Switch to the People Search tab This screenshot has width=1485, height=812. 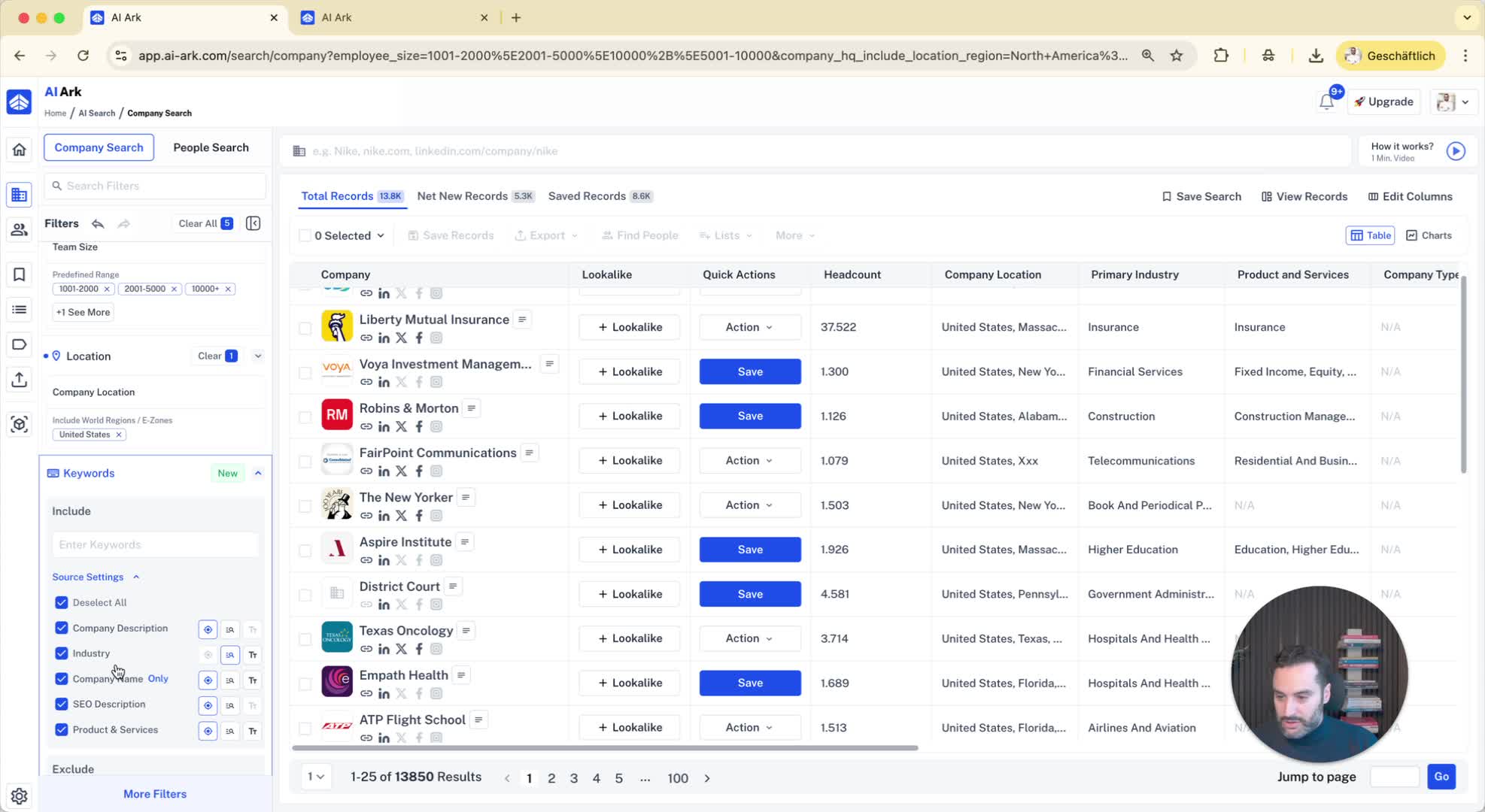[x=211, y=147]
